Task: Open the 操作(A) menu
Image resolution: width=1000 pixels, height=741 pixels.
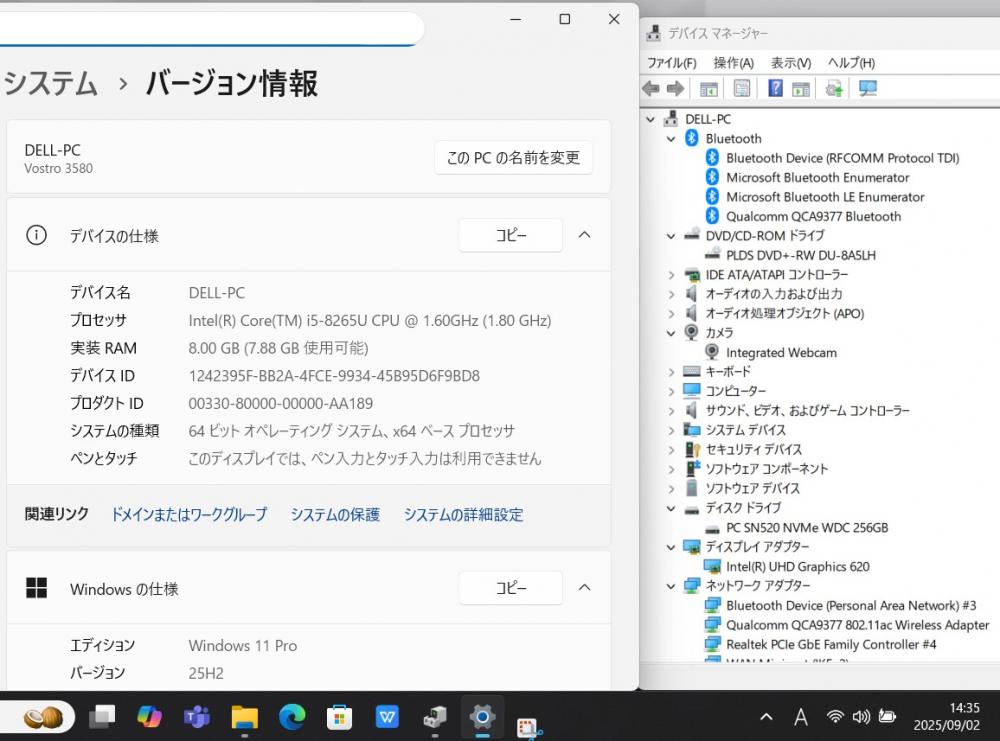Action: point(733,62)
